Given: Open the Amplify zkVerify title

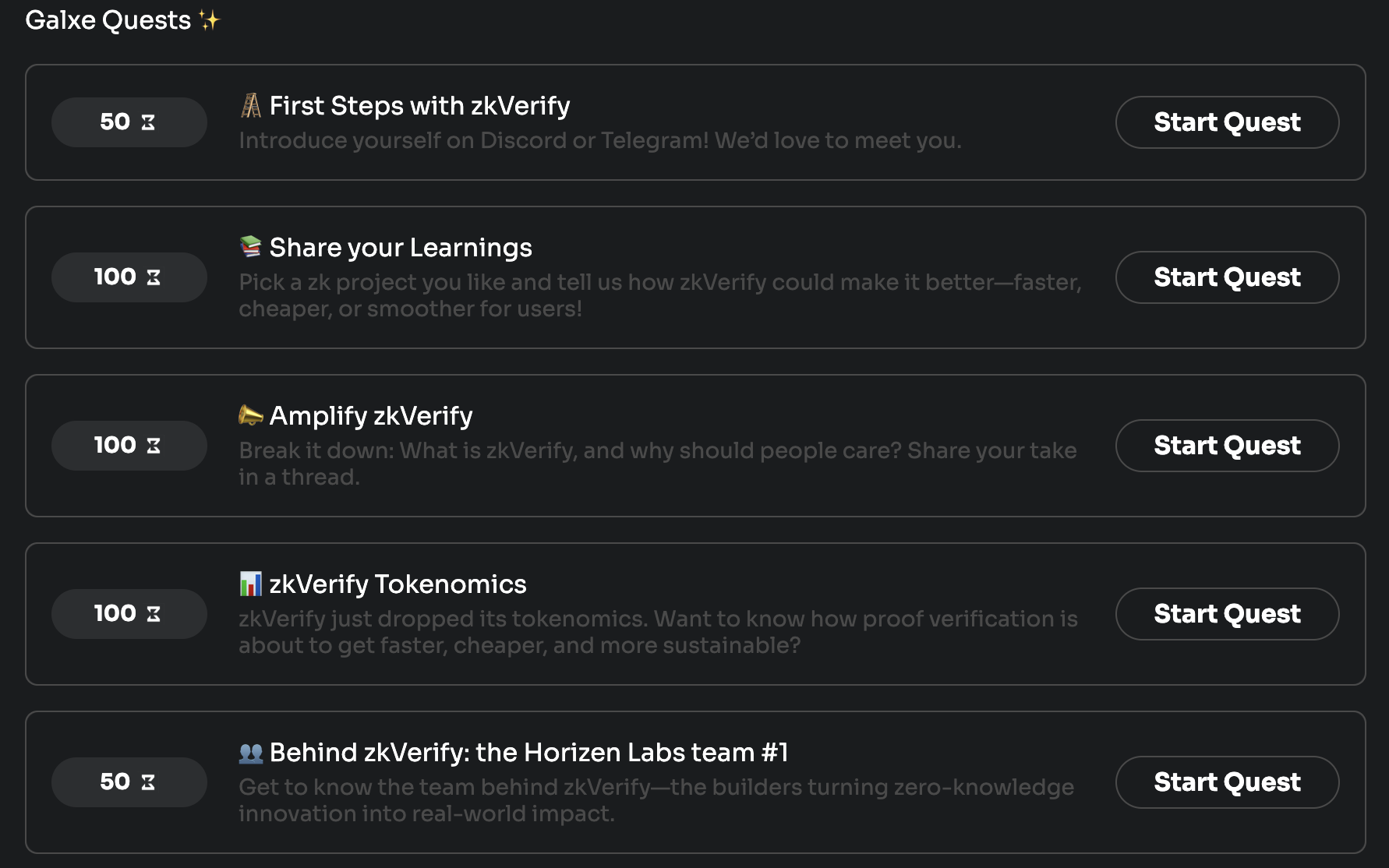Looking at the screenshot, I should 371,416.
